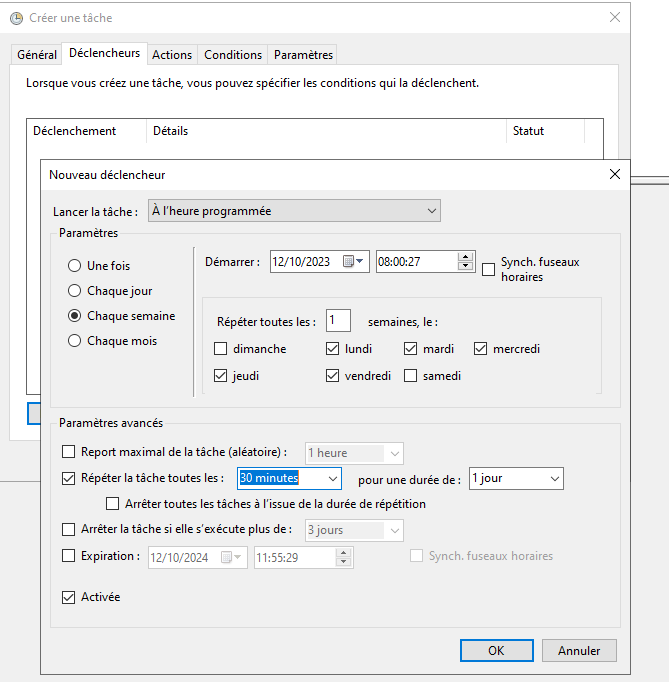This screenshot has height=682, width=669.
Task: Enable Synch. fuseaux horaires next to start time
Action: point(488,270)
